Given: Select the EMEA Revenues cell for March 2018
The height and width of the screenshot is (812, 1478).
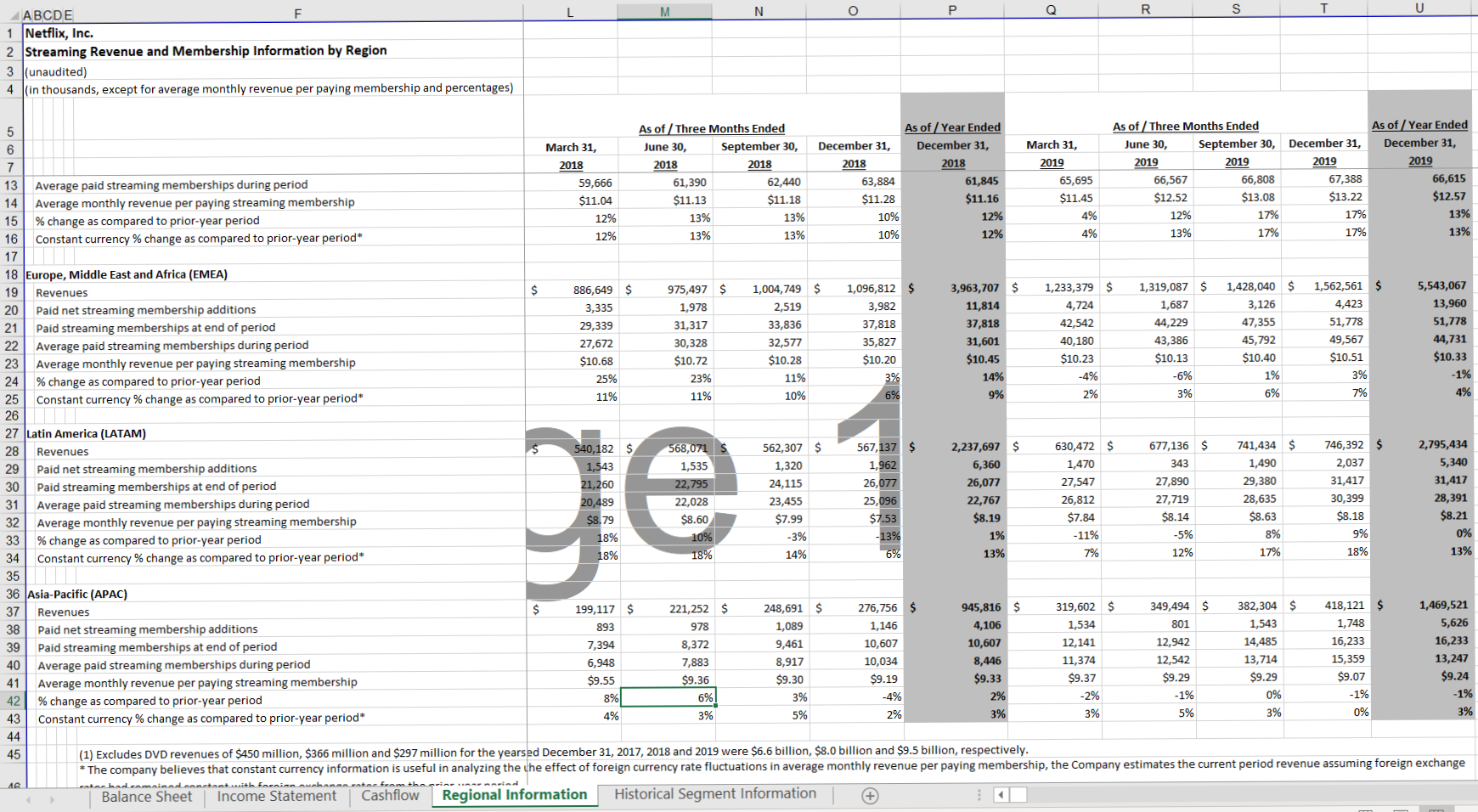Looking at the screenshot, I should (x=571, y=291).
